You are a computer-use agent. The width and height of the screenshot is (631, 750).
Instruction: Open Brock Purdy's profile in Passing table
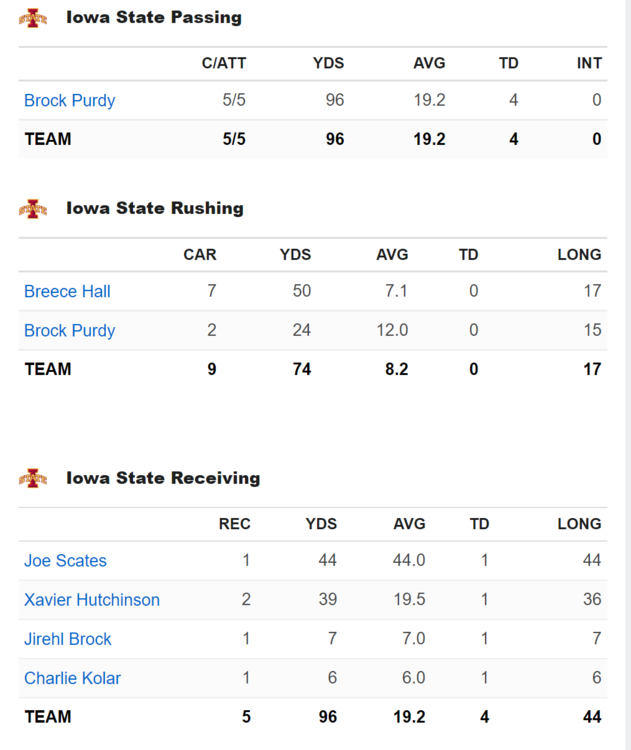coord(69,100)
